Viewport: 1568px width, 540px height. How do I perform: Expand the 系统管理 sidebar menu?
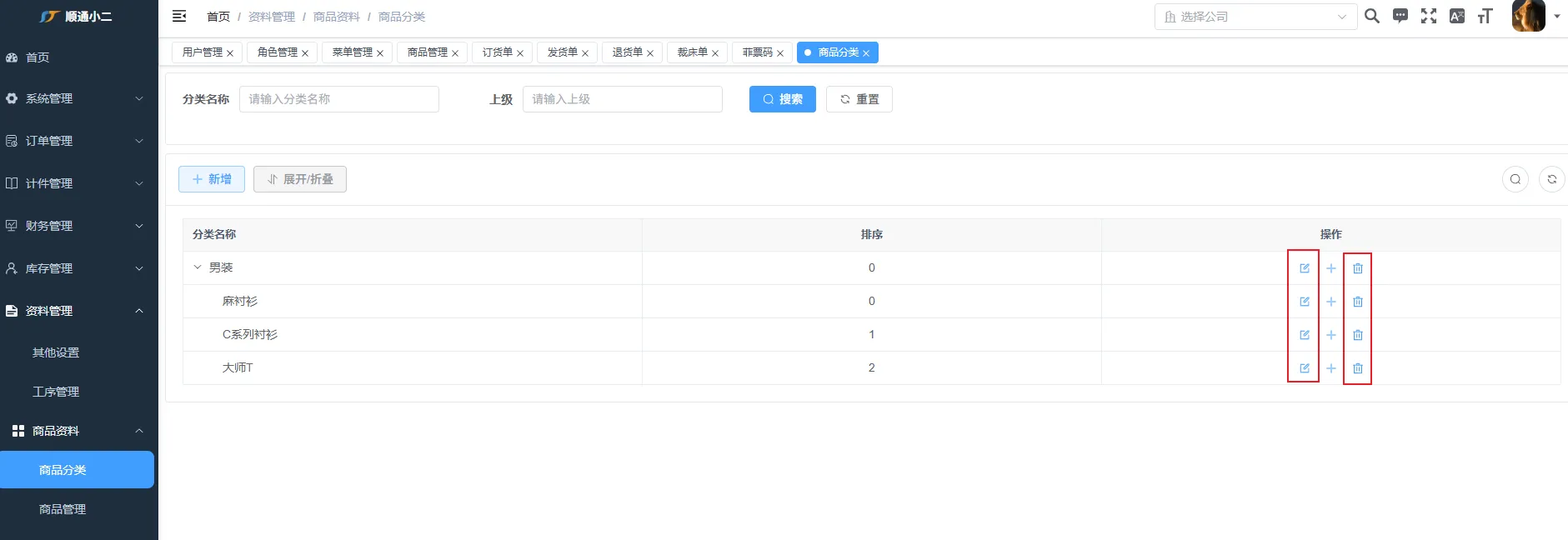click(75, 98)
